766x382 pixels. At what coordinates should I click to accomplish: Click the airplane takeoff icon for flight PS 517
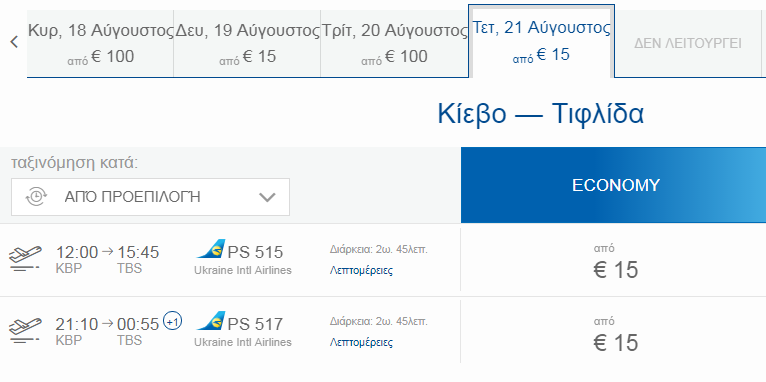pos(25,331)
